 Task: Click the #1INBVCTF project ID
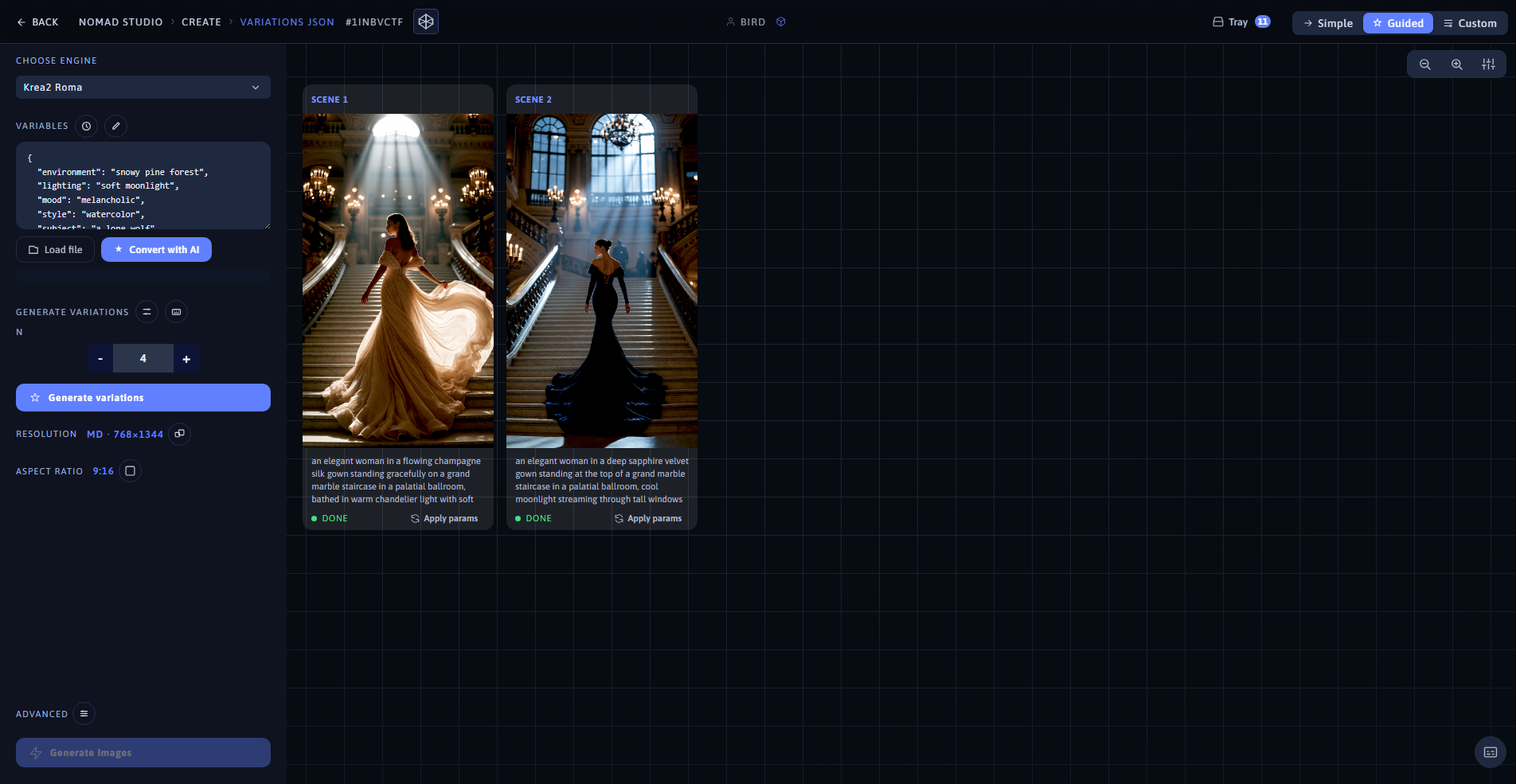click(x=374, y=22)
